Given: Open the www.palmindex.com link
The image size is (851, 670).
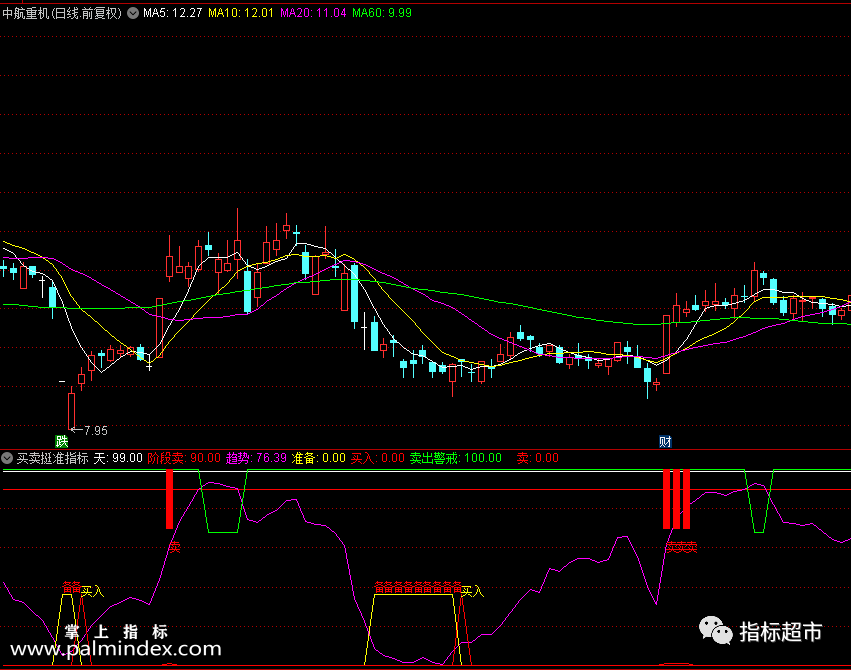Looking at the screenshot, I should pyautogui.click(x=116, y=649).
